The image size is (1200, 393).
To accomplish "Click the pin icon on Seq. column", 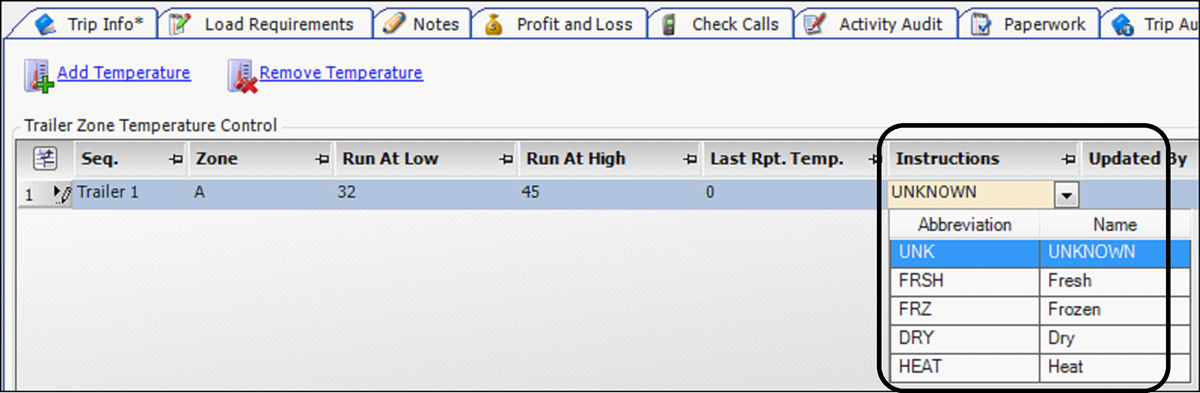I will coord(176,159).
